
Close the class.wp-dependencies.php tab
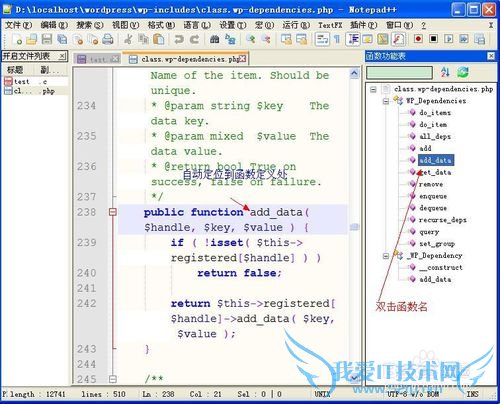click(x=243, y=59)
